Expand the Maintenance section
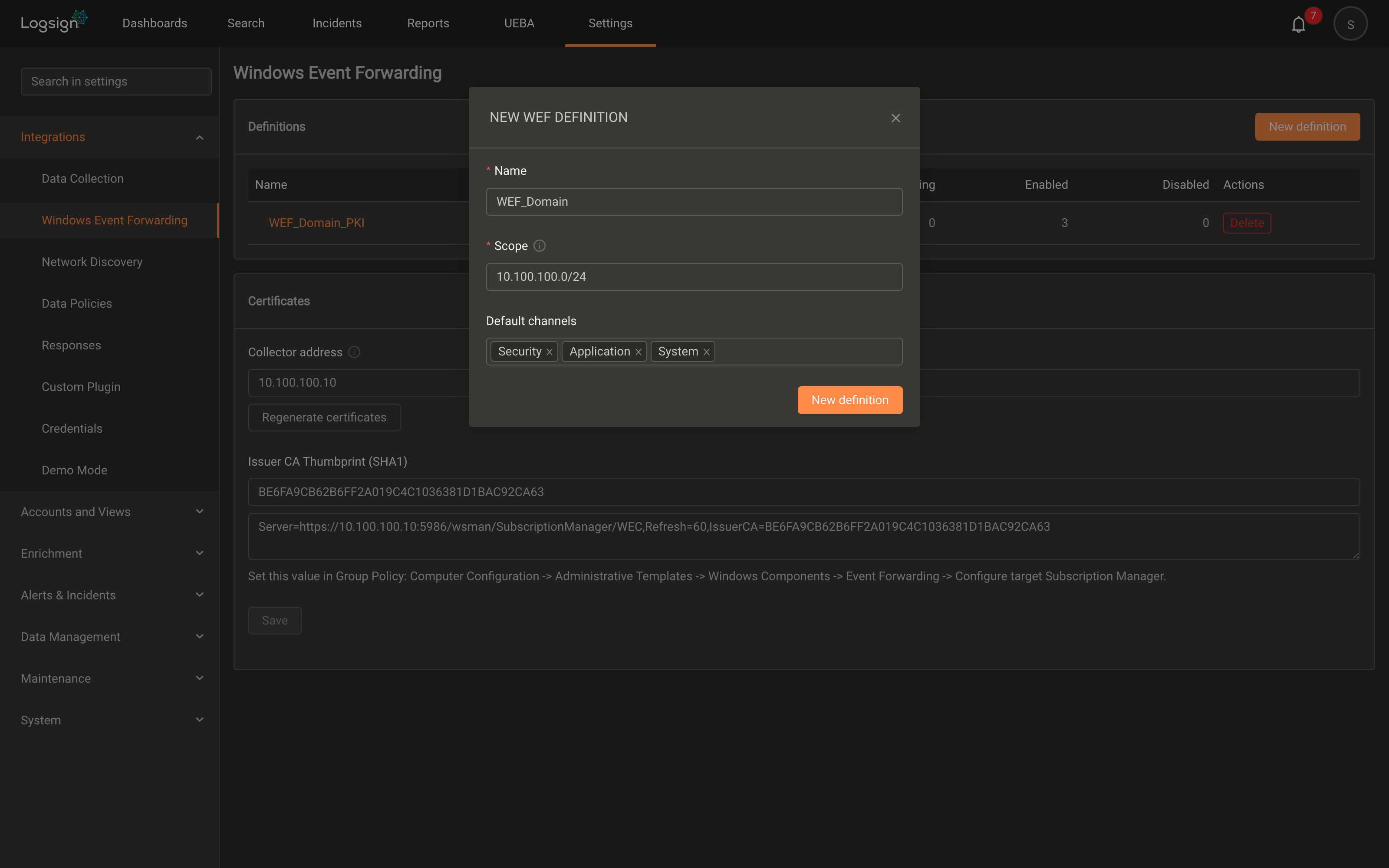Screen dimensions: 1389x868 pos(109,678)
